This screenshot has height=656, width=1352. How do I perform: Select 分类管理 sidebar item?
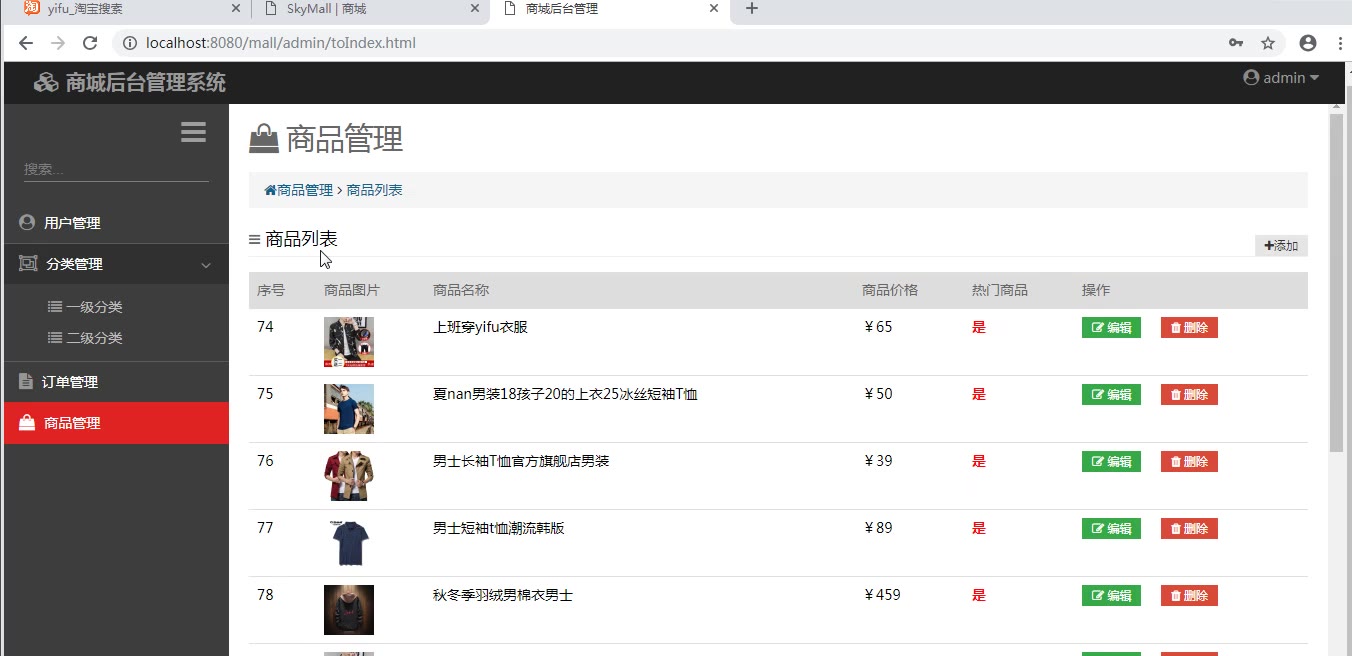point(116,264)
